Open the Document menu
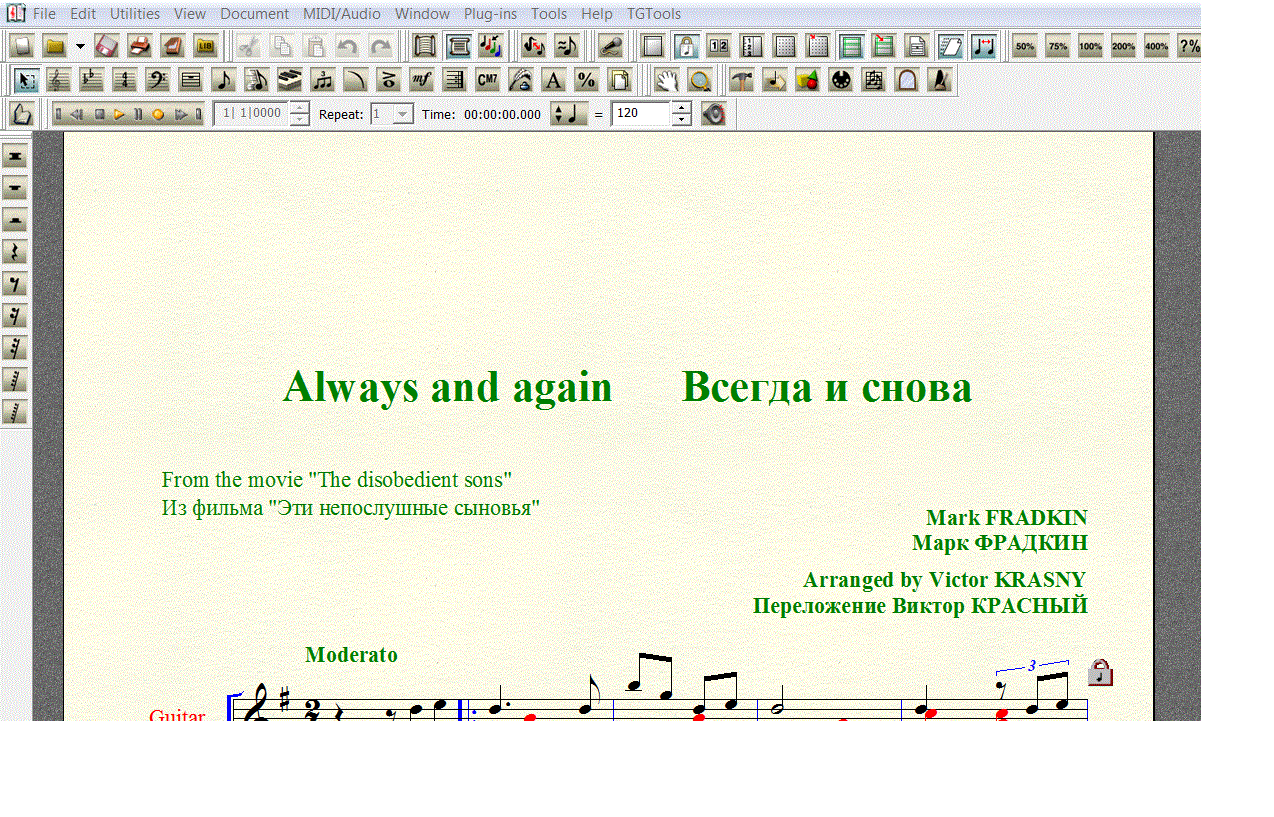This screenshot has width=1274, height=817. [254, 14]
